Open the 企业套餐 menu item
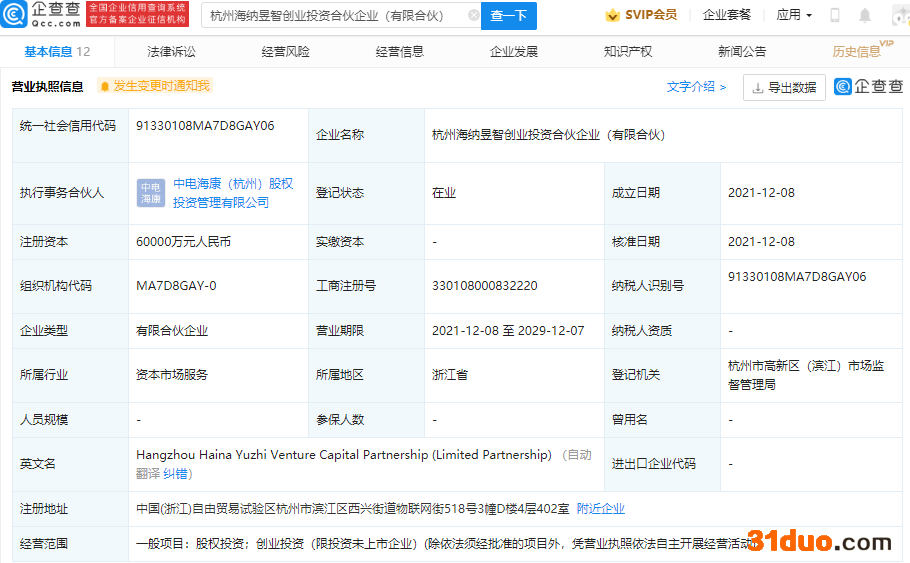 tap(727, 15)
